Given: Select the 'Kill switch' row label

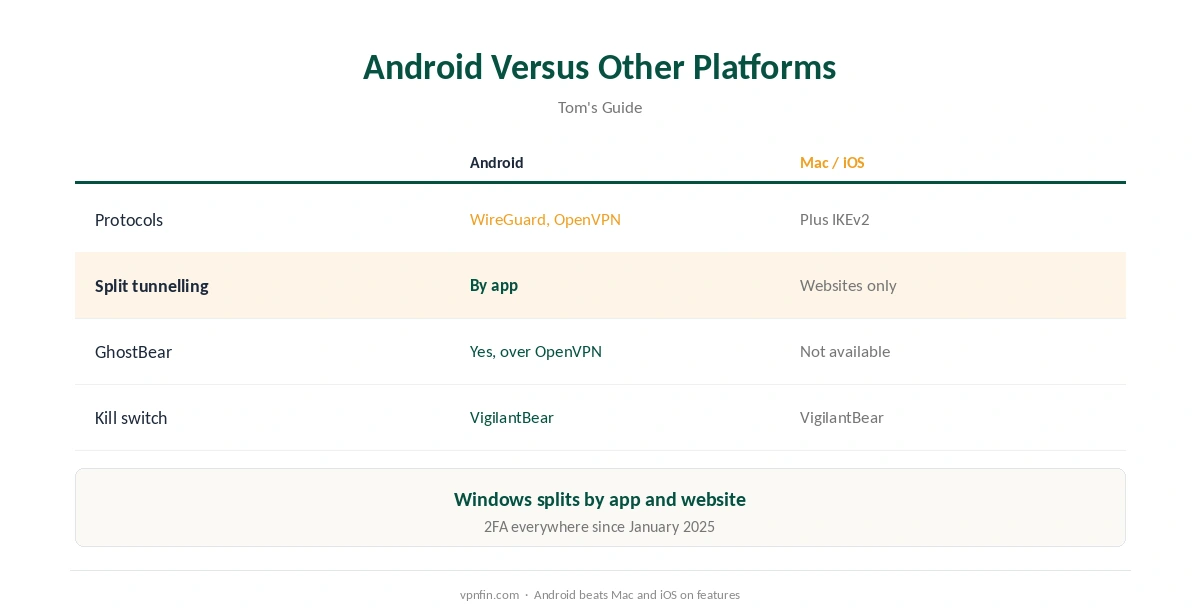Looking at the screenshot, I should (131, 418).
